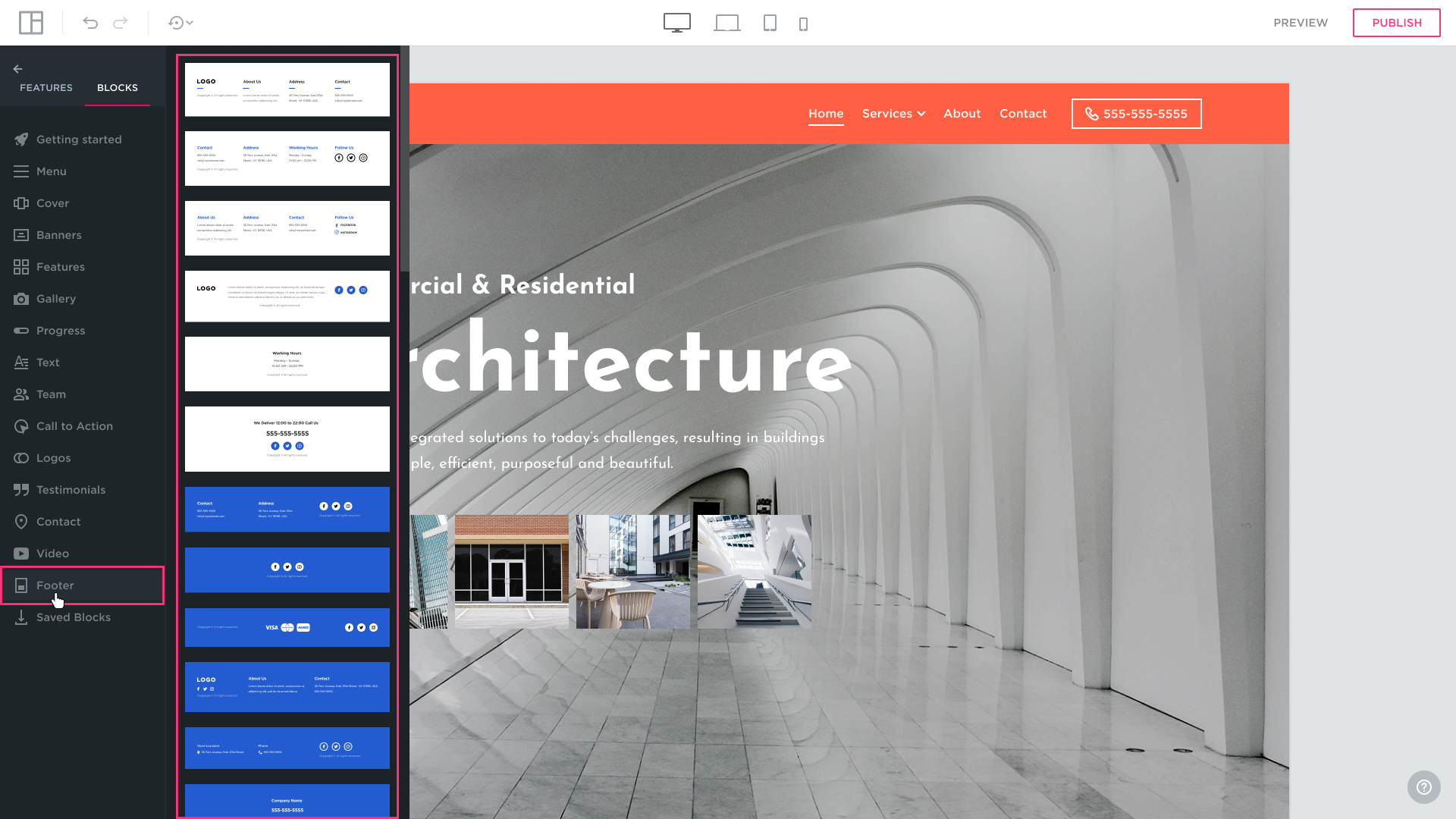Open the layout panel icon at top-left
The height and width of the screenshot is (819, 1456).
point(31,23)
